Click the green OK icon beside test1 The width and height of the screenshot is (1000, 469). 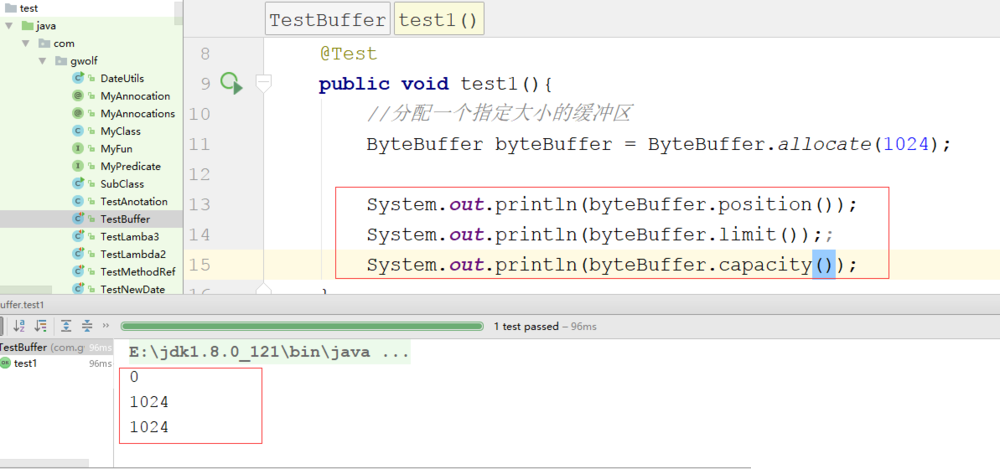click(5, 363)
